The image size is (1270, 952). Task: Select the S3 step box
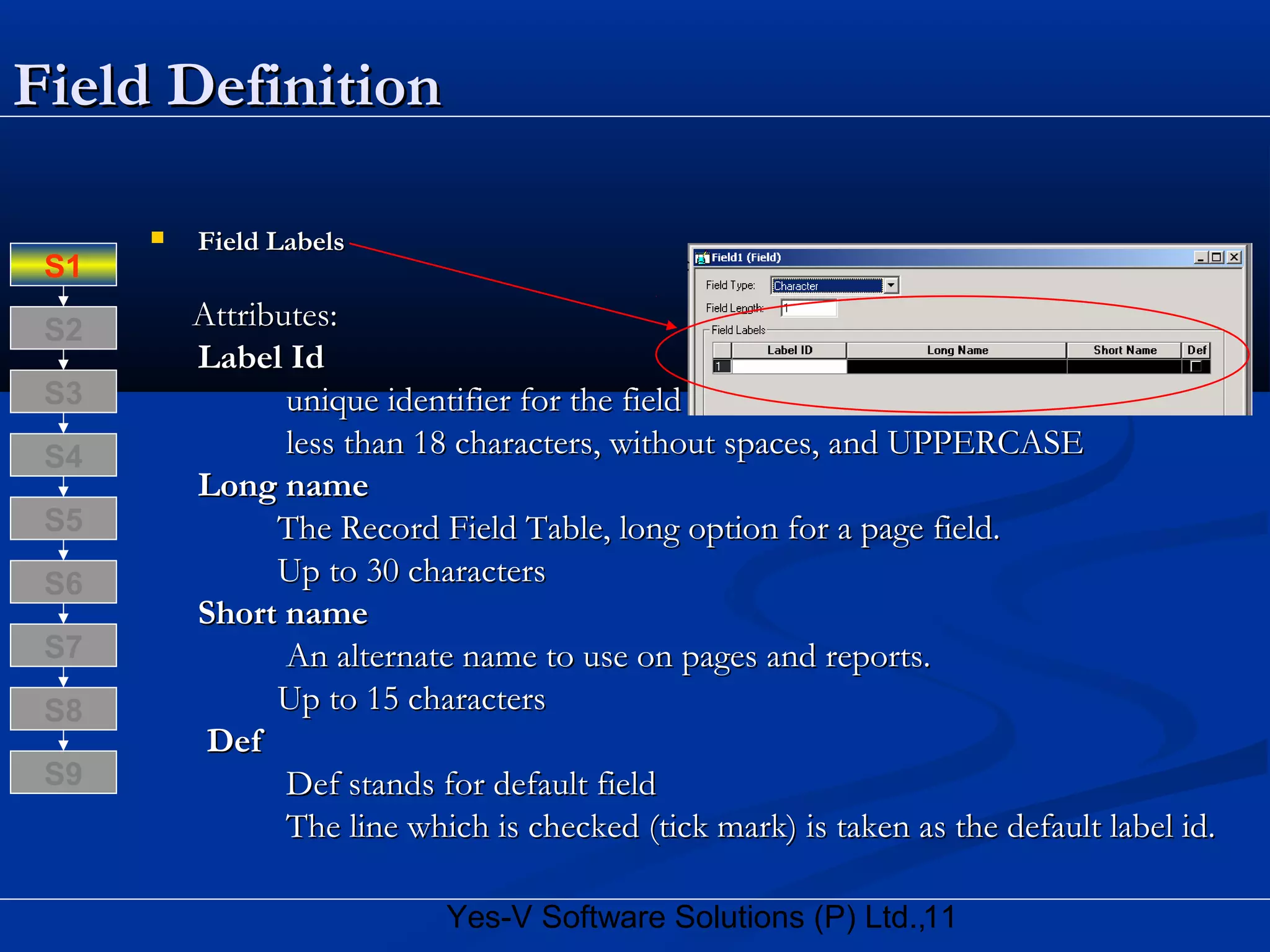[63, 392]
